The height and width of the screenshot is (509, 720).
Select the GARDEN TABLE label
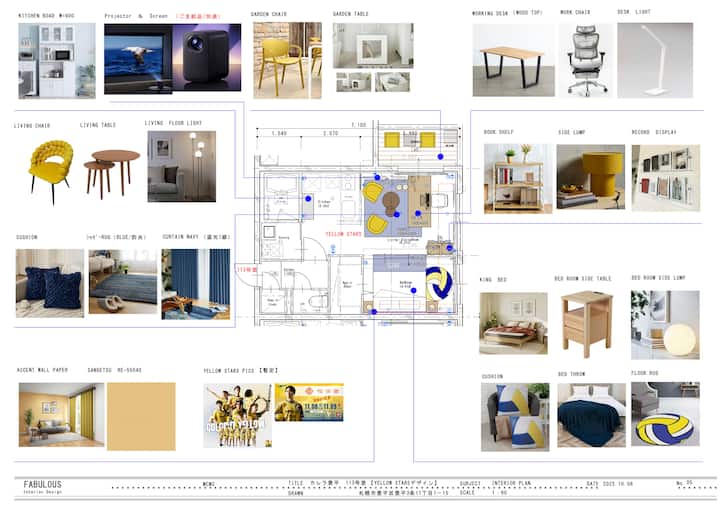coord(351,14)
